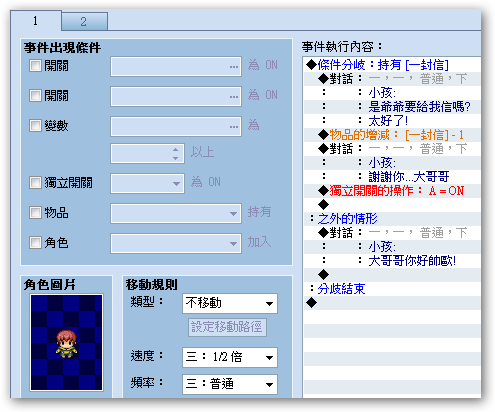Select the empty line below 大哥哥你好帥歐!
Screen dimensions: 495x412
point(392,275)
